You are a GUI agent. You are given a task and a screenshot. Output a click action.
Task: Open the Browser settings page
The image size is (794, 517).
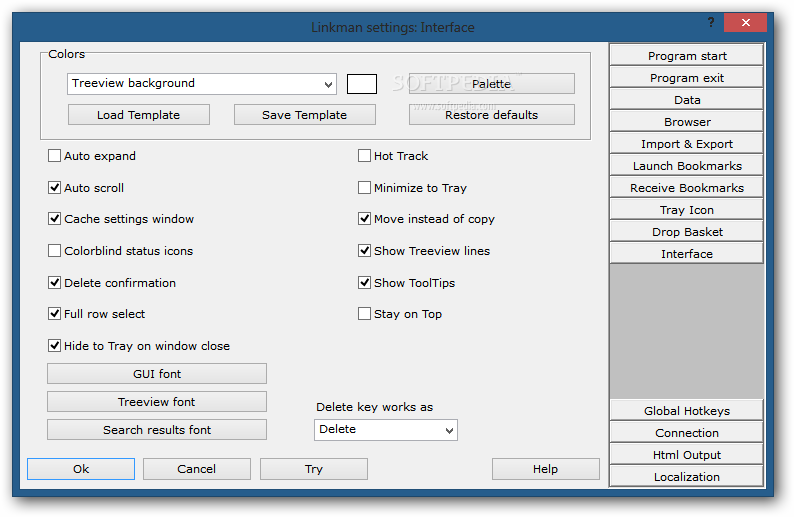tap(686, 122)
